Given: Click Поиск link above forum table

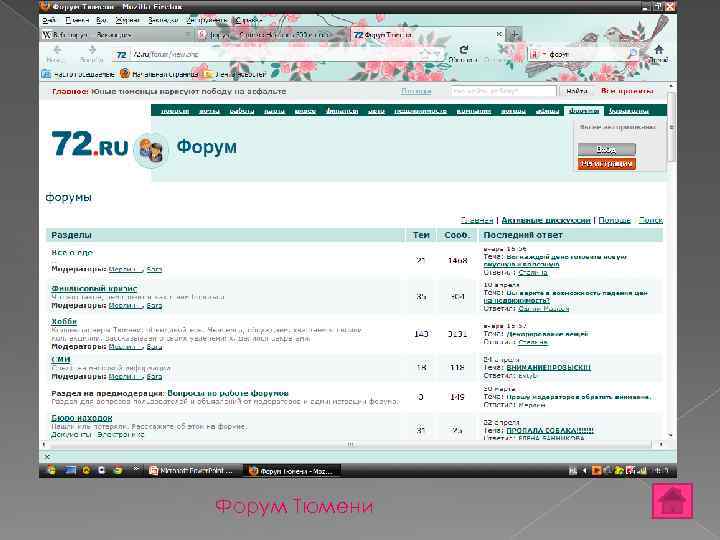Looking at the screenshot, I should tap(650, 220).
